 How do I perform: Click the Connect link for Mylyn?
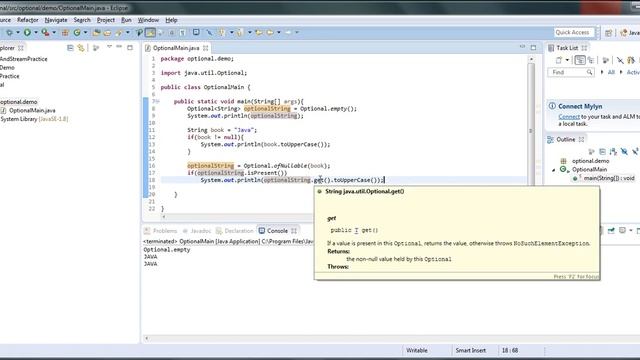point(569,117)
